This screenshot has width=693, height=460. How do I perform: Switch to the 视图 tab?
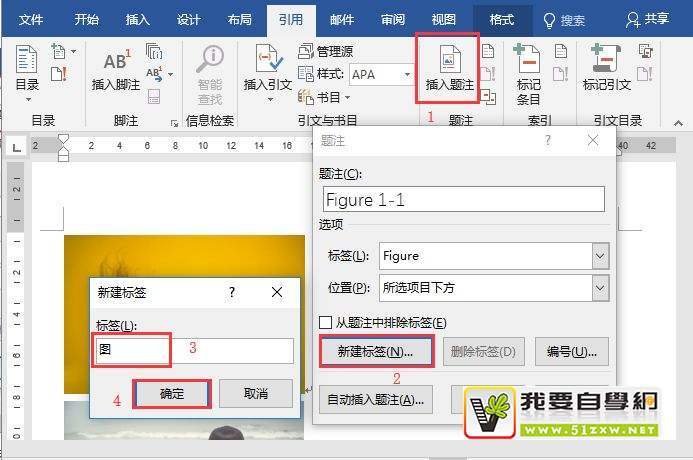point(444,20)
